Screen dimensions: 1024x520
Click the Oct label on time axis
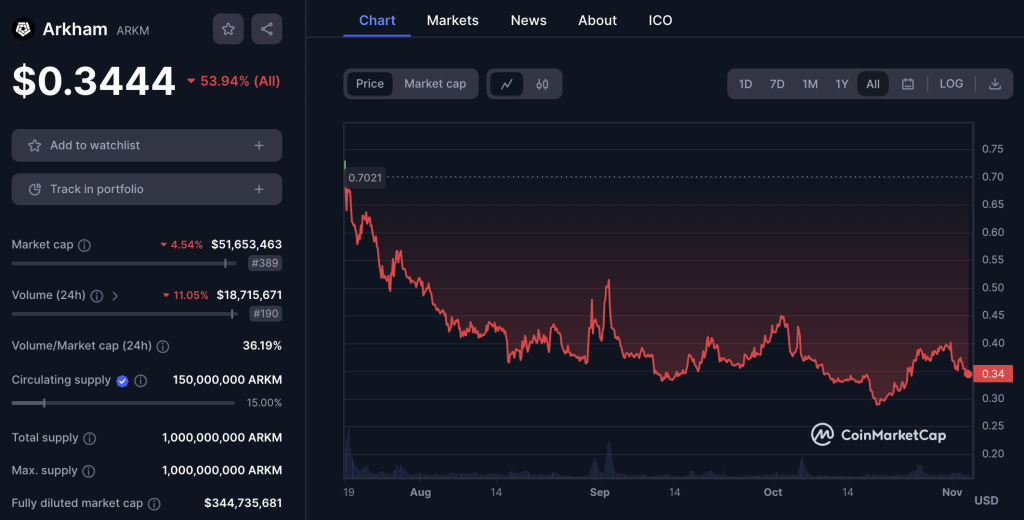[773, 493]
